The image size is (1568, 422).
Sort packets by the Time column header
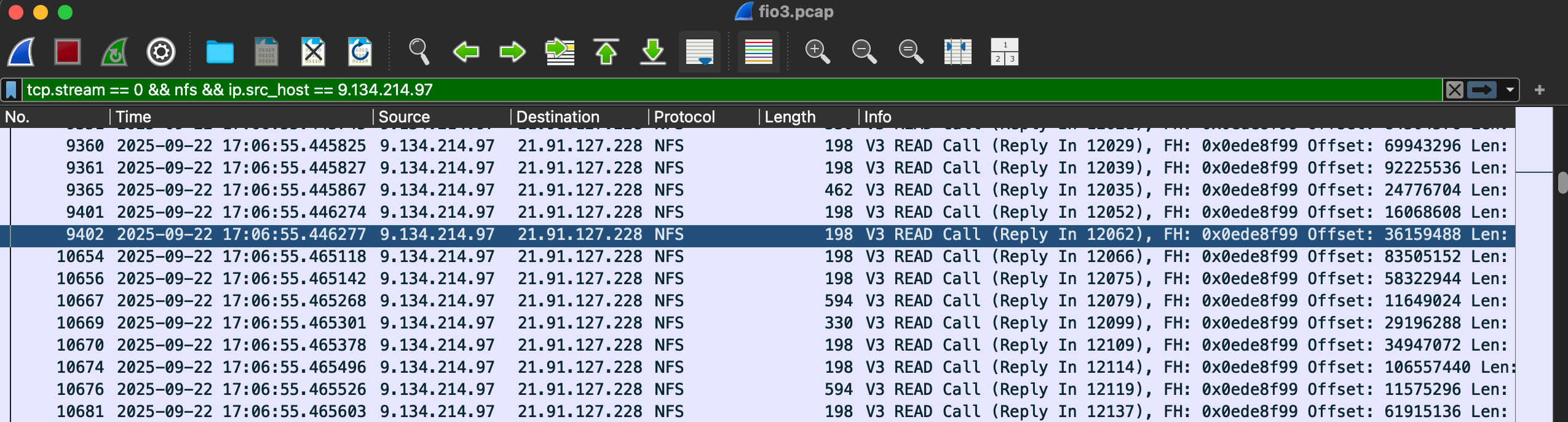[133, 117]
